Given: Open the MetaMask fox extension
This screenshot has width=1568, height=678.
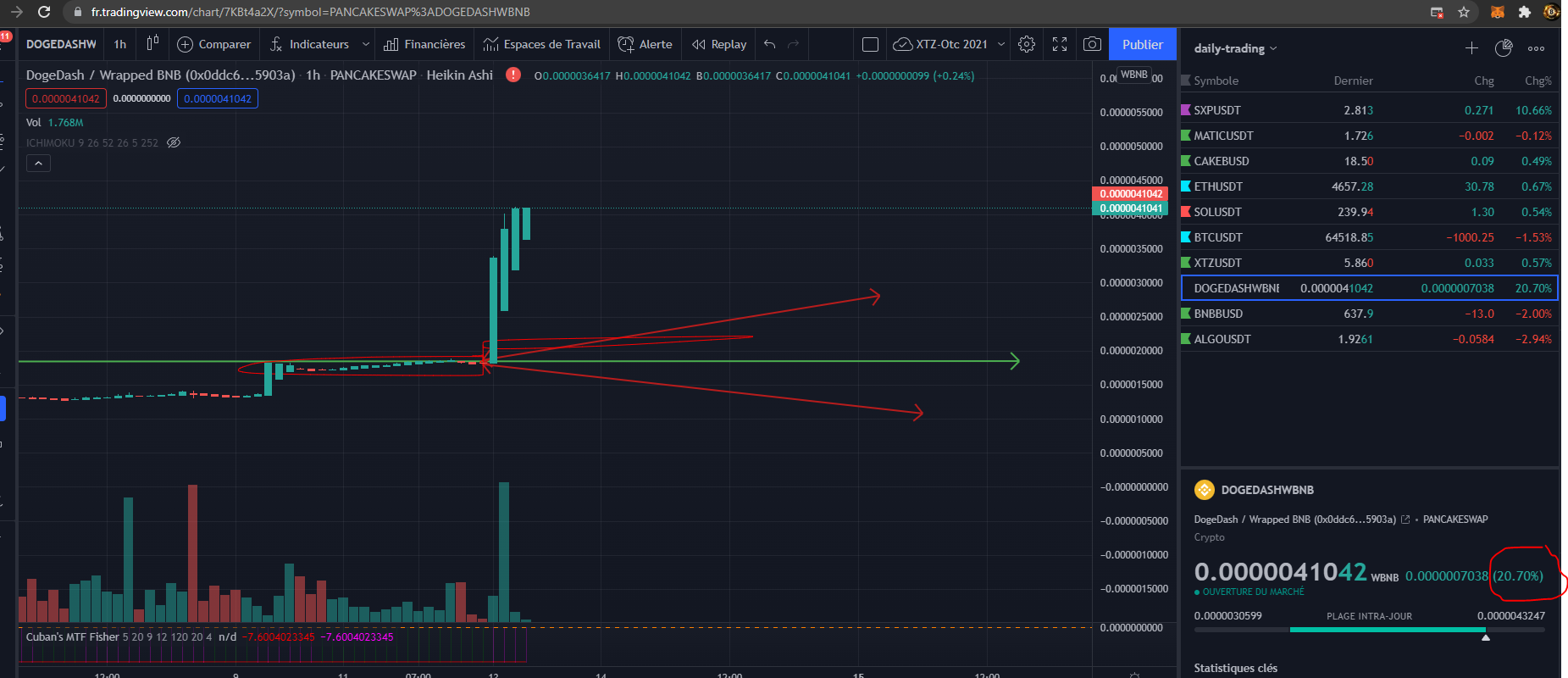Looking at the screenshot, I should click(x=1497, y=12).
